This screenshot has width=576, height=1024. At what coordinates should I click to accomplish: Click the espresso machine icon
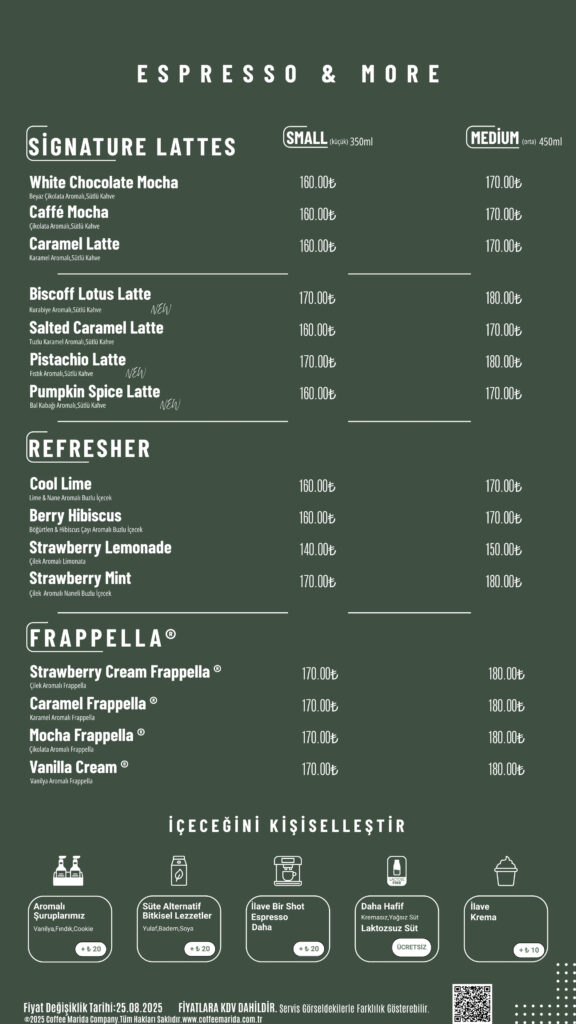pos(288,871)
